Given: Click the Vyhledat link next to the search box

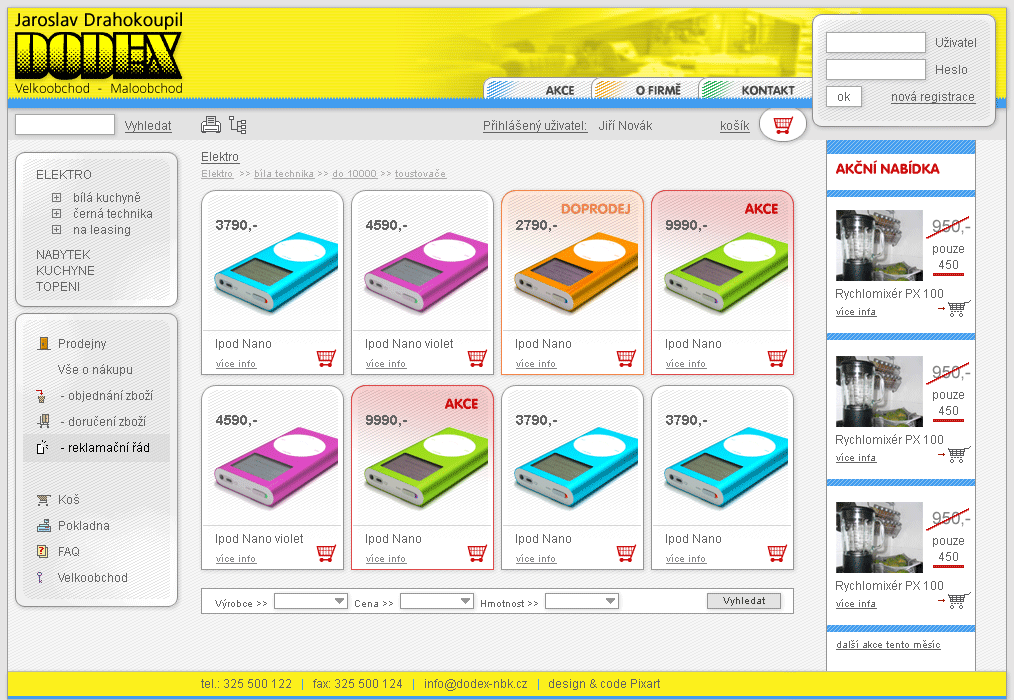Looking at the screenshot, I should [x=148, y=126].
